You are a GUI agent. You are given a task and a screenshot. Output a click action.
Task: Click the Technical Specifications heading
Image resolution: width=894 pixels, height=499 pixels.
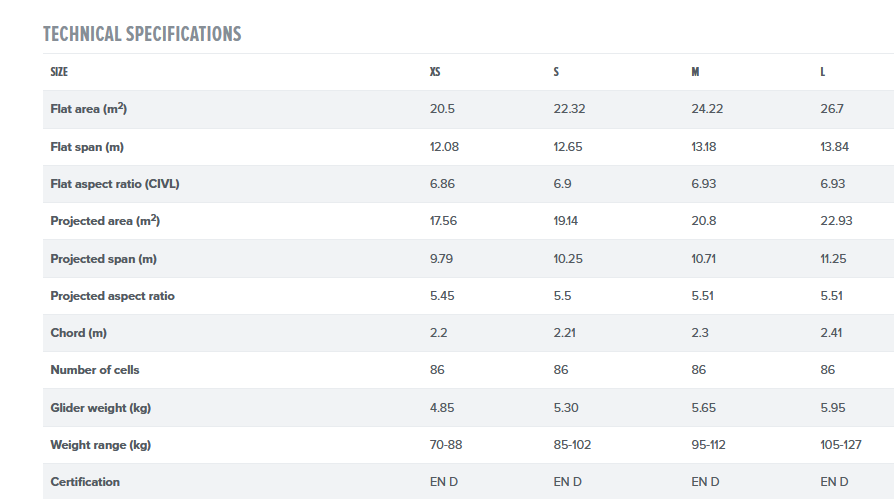[x=142, y=34]
